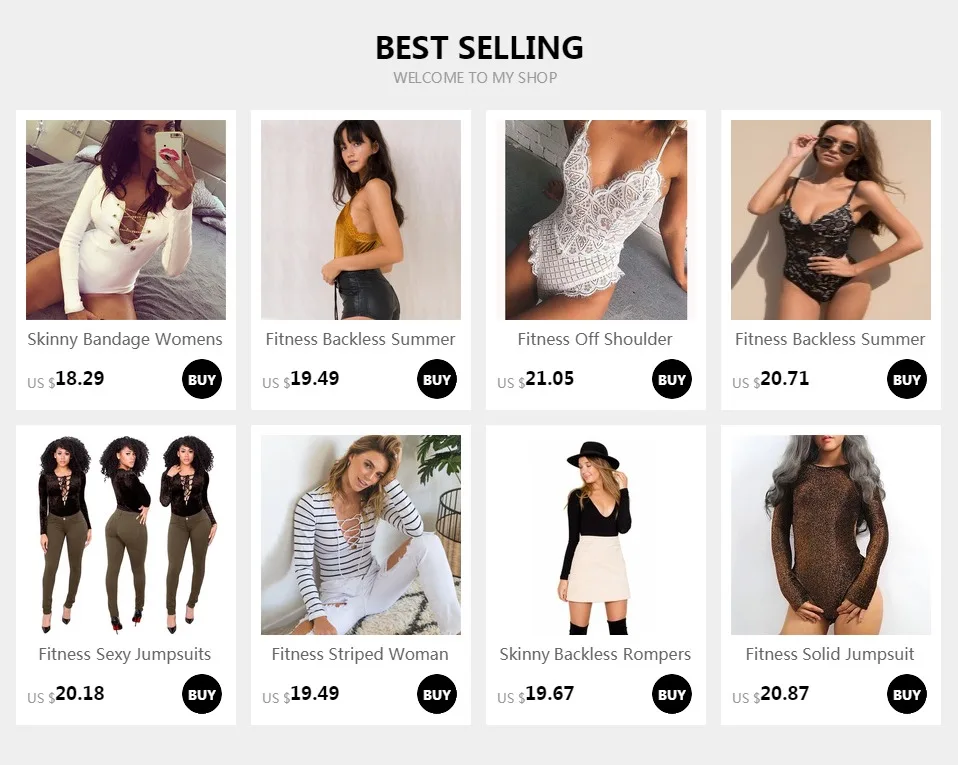Open the olive pants three-pose product image
This screenshot has height=765, width=958.
[x=126, y=535]
